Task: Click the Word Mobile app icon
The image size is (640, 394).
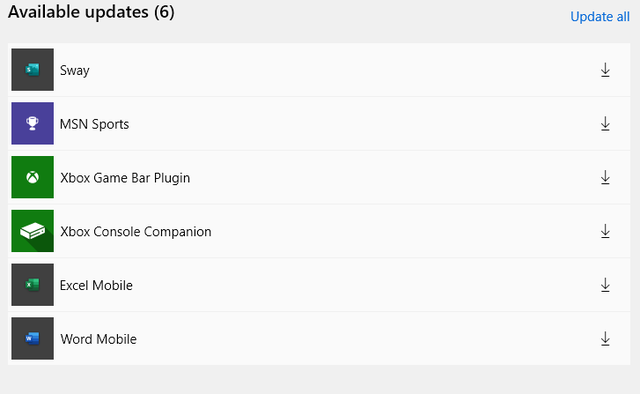Action: (33, 338)
